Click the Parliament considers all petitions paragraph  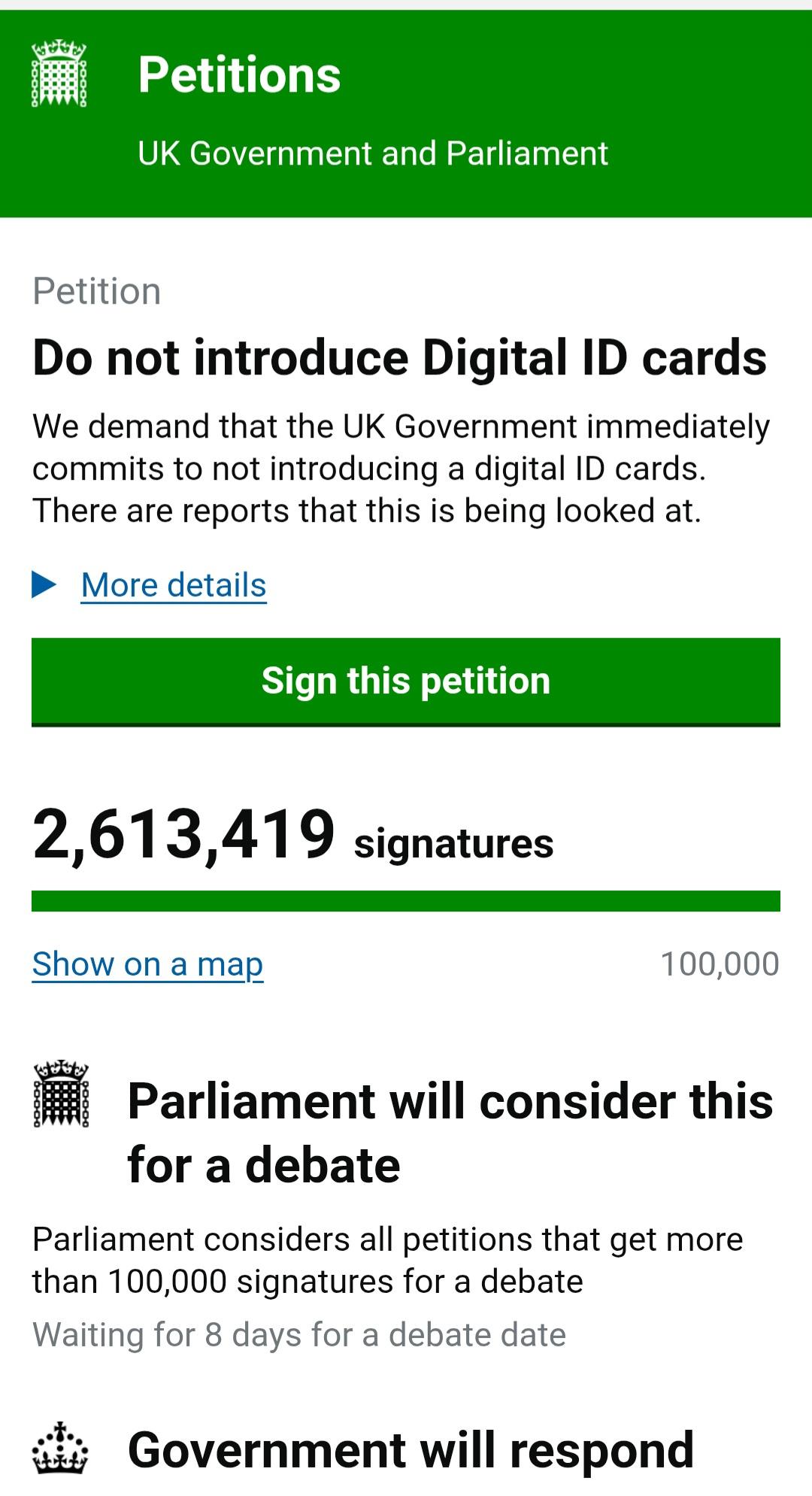click(387, 1260)
